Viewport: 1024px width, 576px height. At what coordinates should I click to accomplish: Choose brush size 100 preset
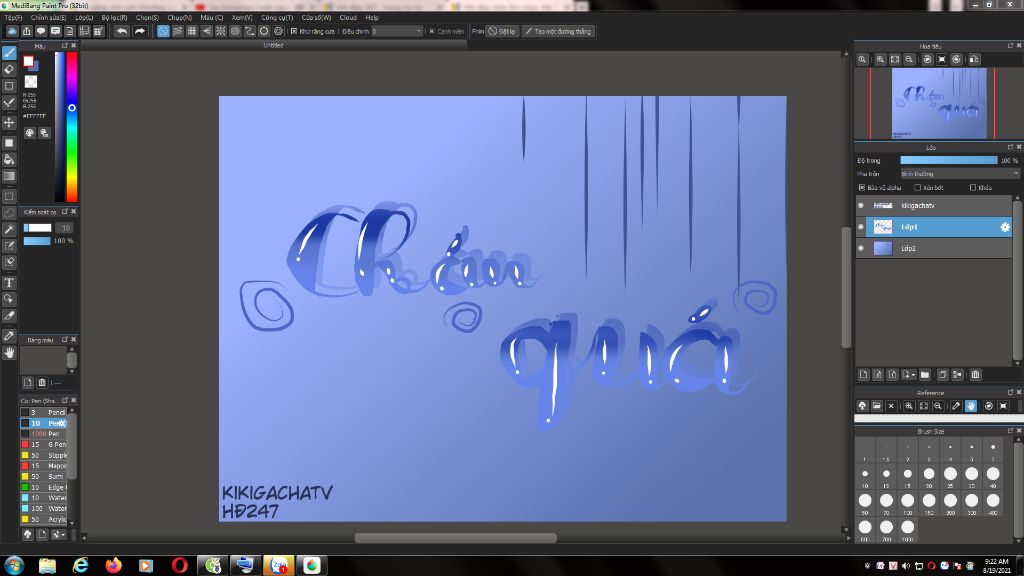[908, 502]
